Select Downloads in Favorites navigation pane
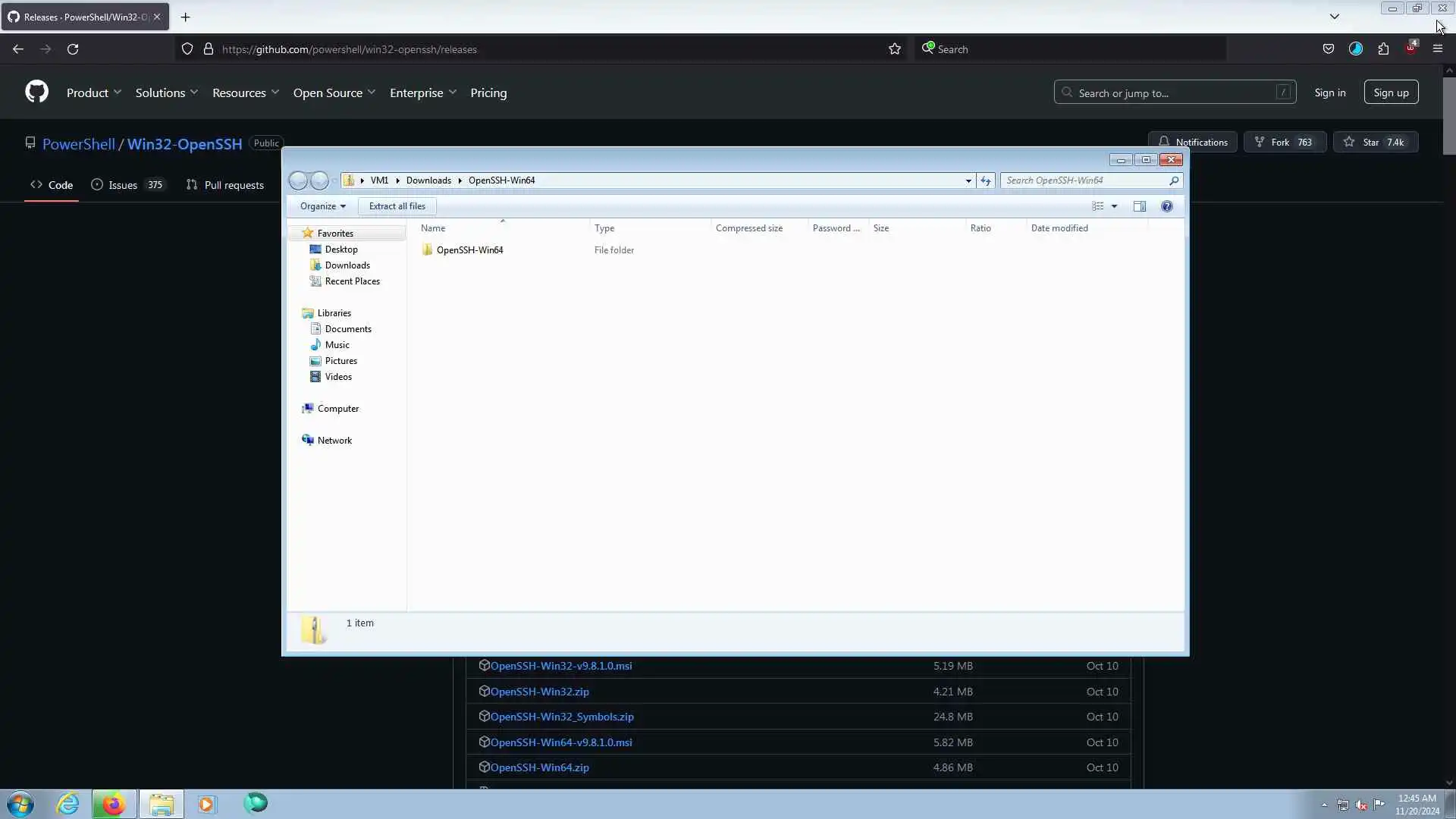Screen dimensions: 1456x819 coord(347,265)
